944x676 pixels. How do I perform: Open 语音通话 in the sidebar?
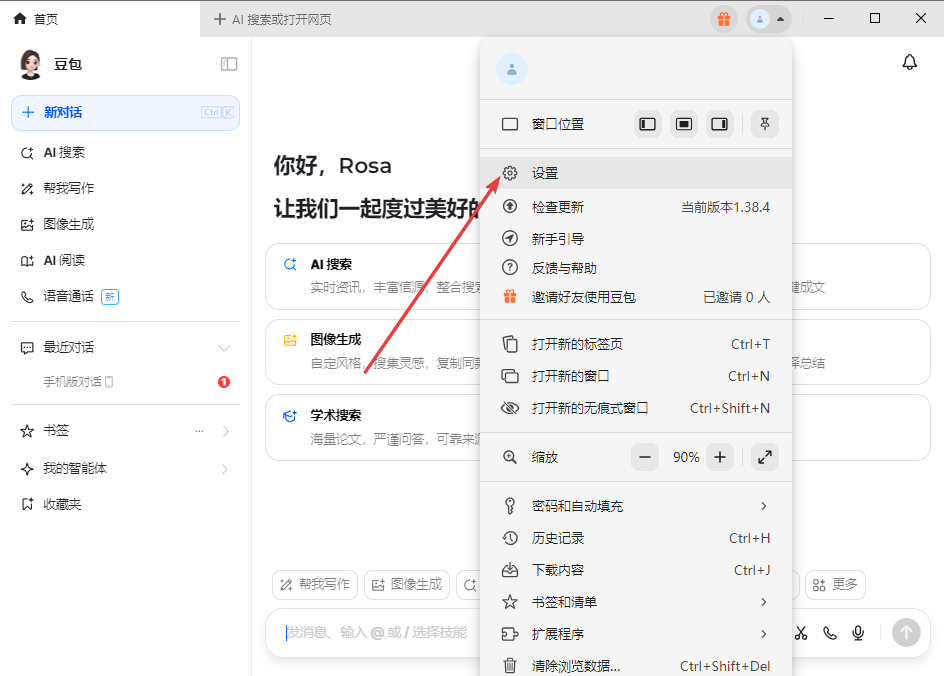125,296
